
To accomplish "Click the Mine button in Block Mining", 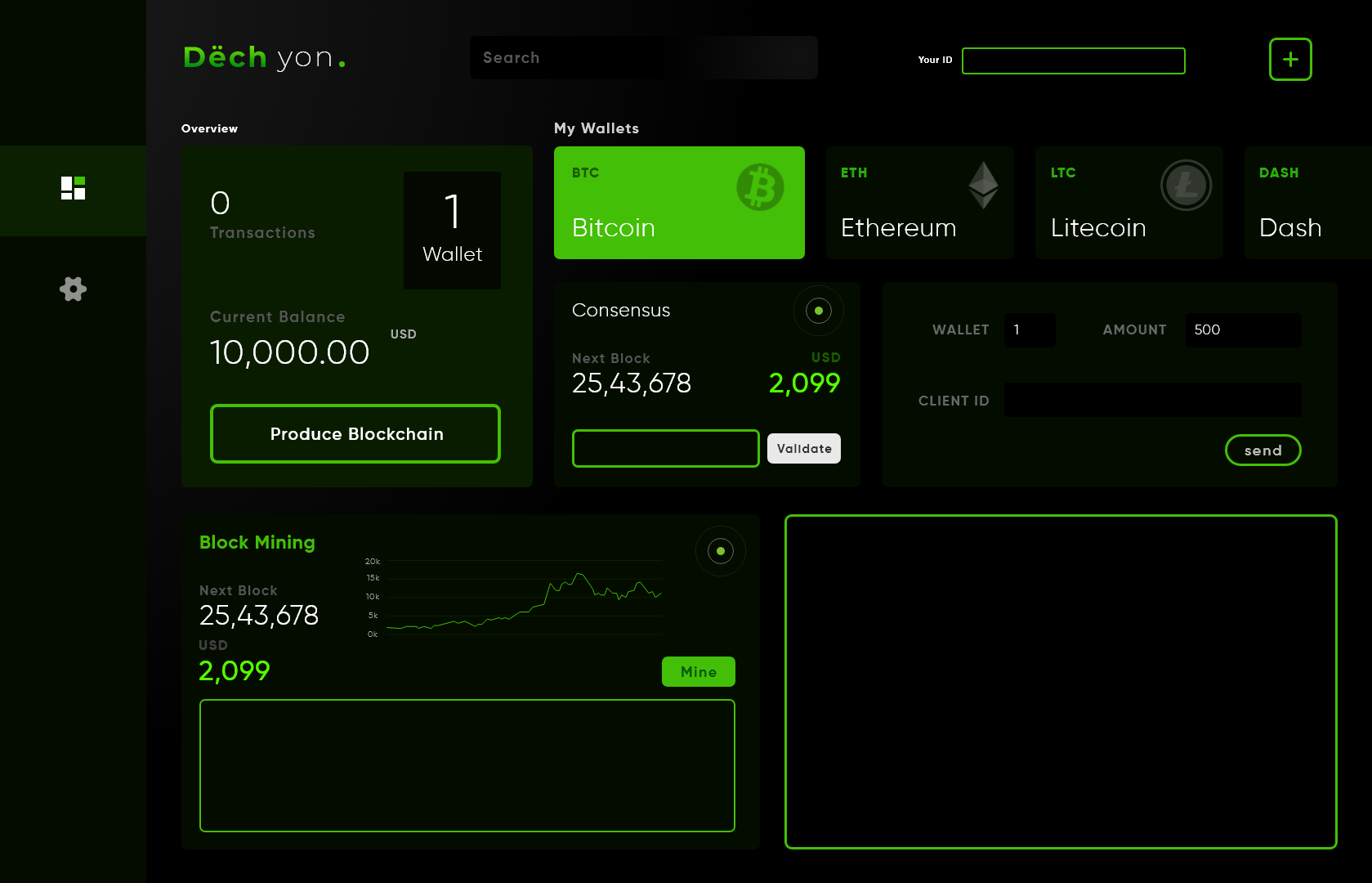I will click(698, 671).
